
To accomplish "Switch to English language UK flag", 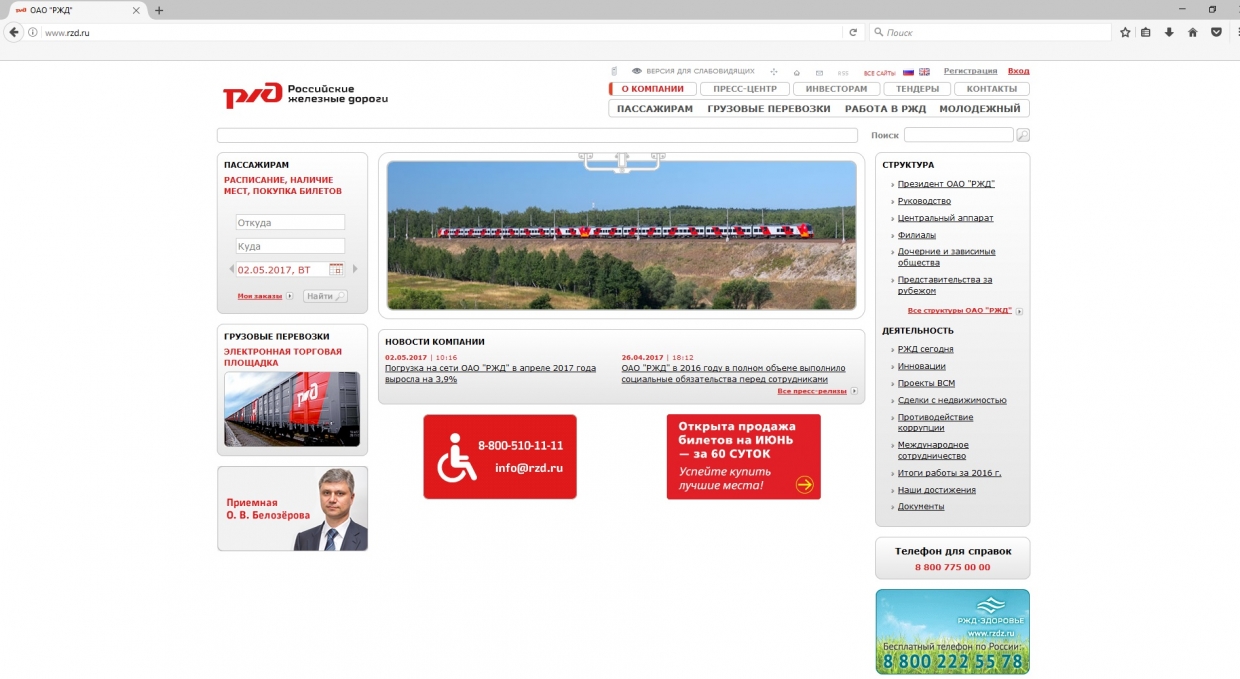I will 924,72.
